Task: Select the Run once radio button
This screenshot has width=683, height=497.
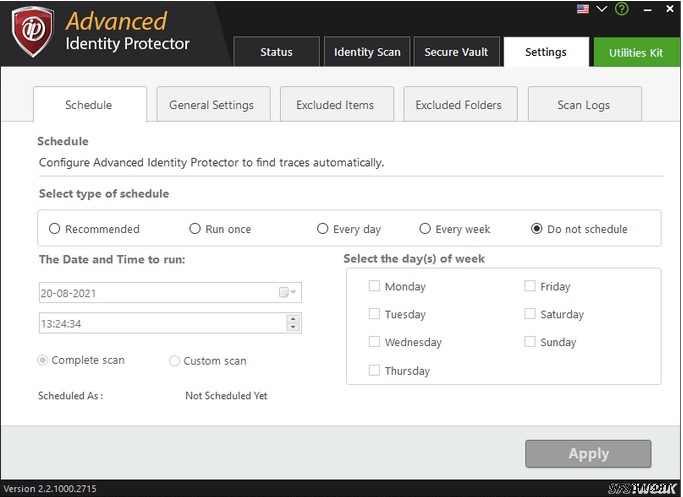Action: (x=195, y=229)
